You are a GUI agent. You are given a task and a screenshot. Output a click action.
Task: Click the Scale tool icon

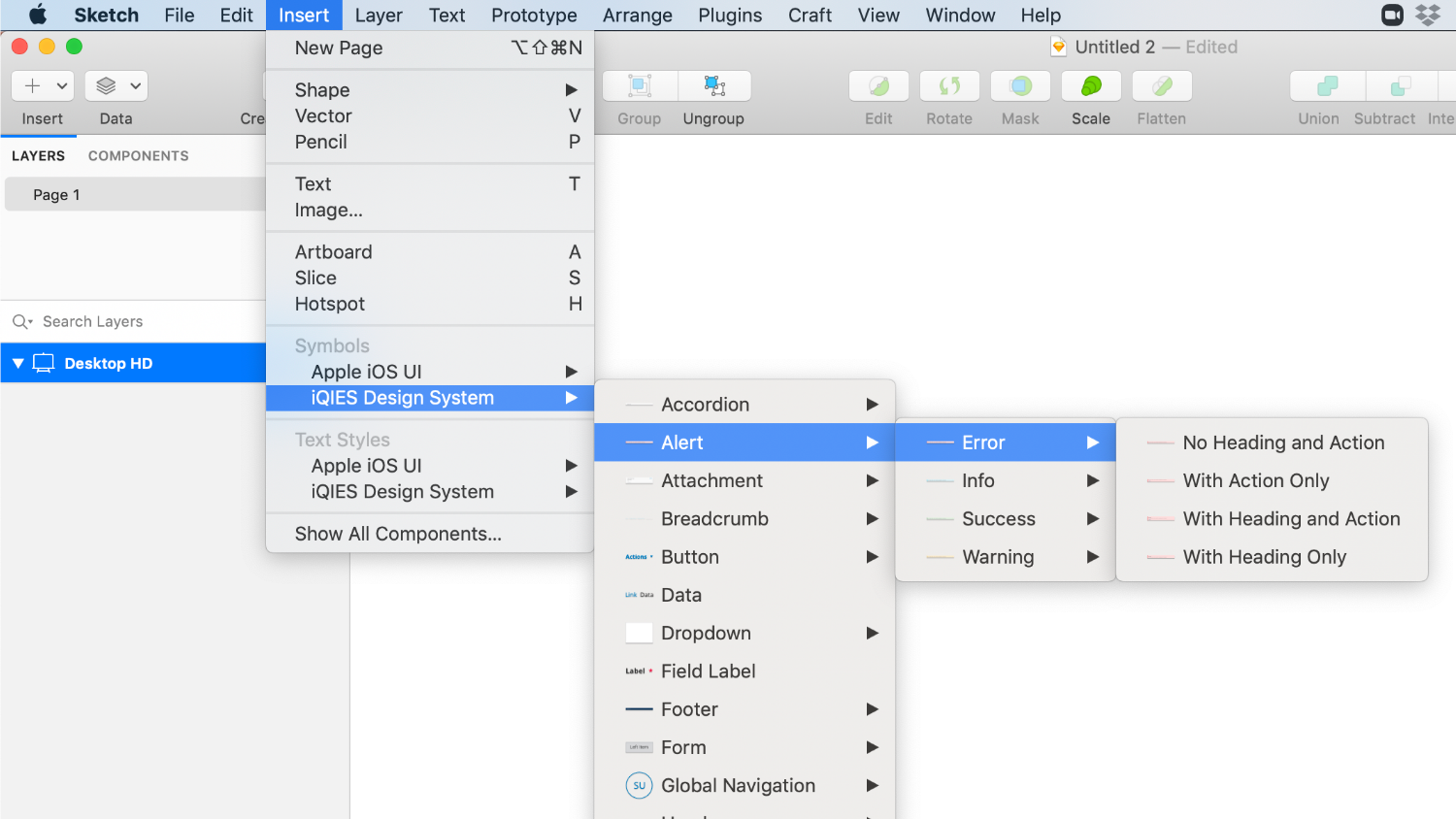pyautogui.click(x=1091, y=86)
